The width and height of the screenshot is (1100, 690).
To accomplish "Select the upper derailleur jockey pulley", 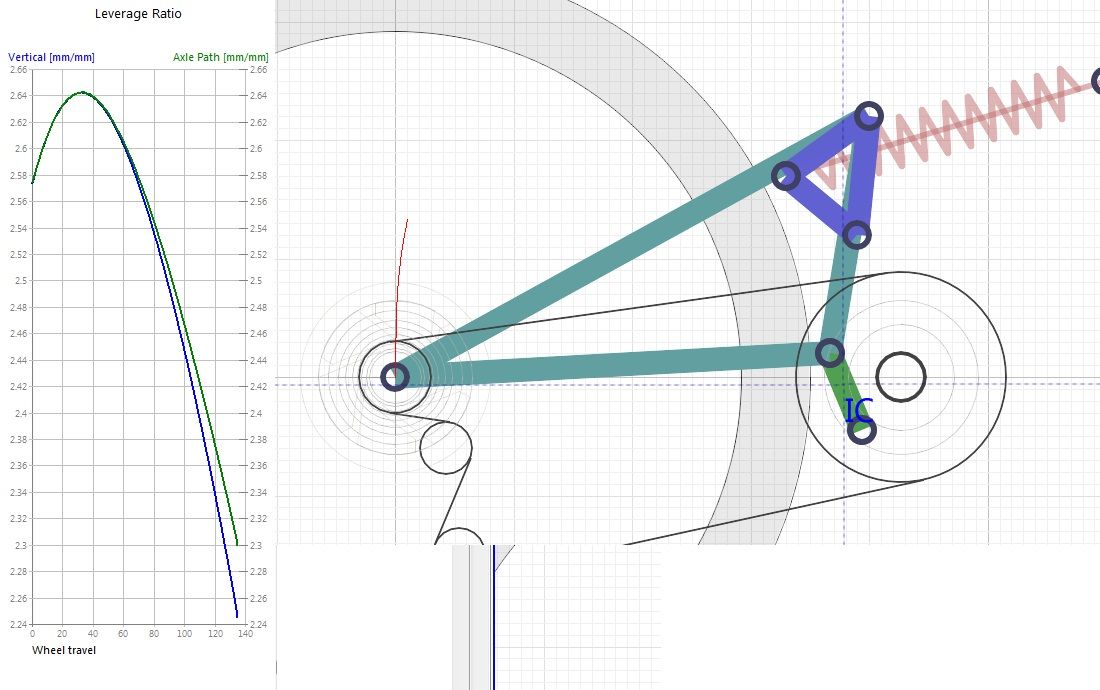I will [445, 447].
